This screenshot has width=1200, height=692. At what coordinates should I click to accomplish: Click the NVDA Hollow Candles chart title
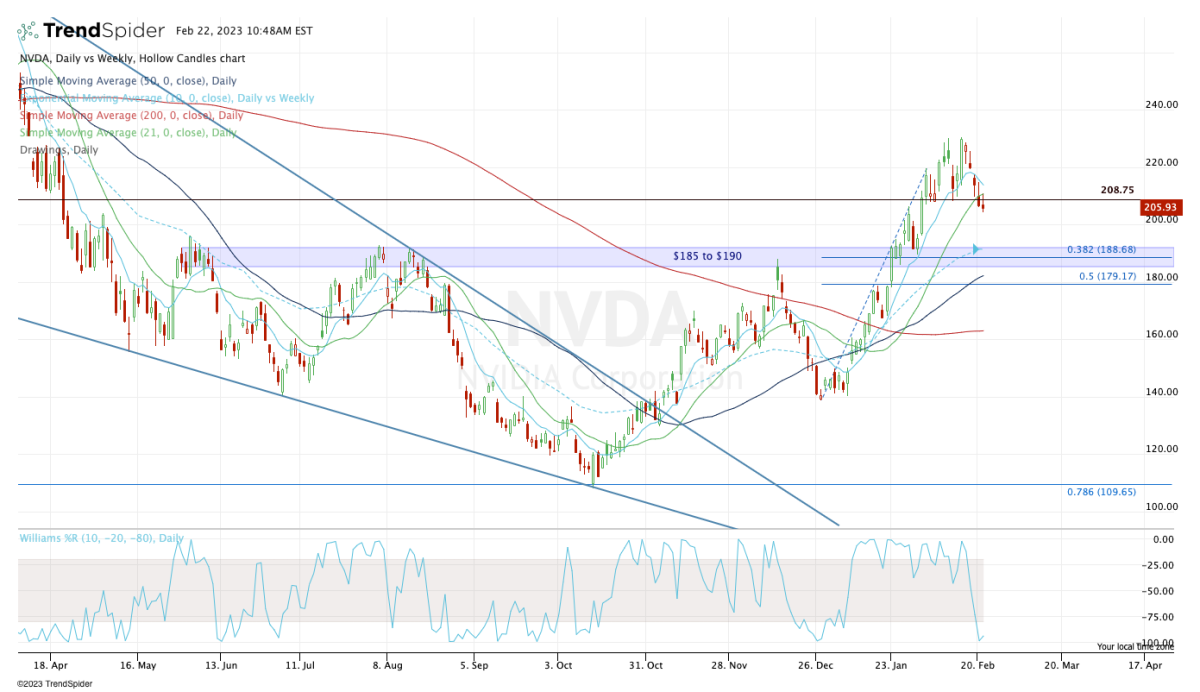132,59
